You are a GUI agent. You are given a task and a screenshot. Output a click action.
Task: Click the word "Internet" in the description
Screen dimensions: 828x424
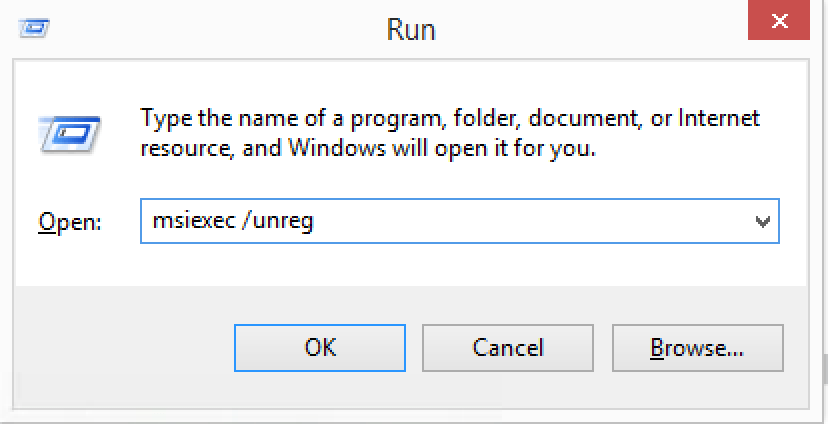click(719, 118)
